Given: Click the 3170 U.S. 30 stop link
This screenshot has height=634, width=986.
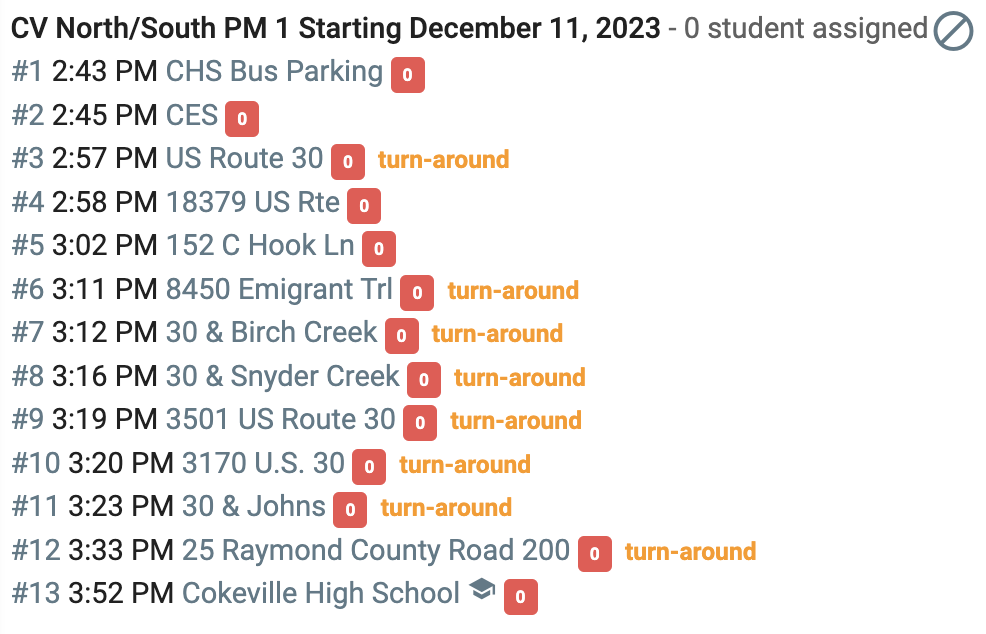Looking at the screenshot, I should point(263,464).
